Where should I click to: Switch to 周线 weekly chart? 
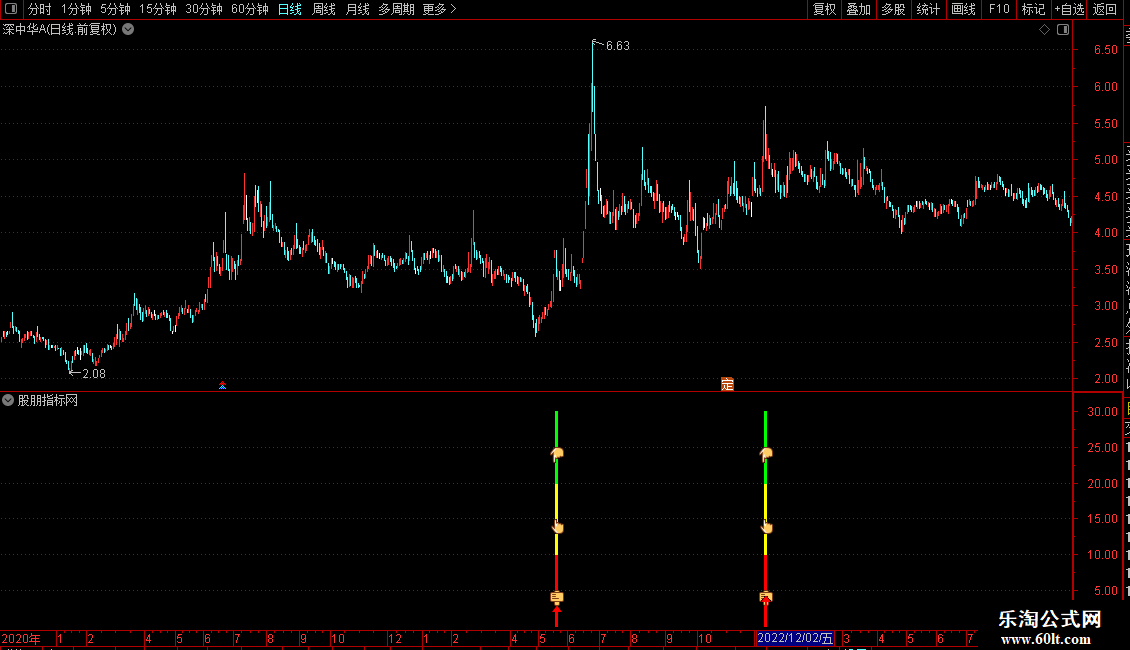(x=324, y=9)
